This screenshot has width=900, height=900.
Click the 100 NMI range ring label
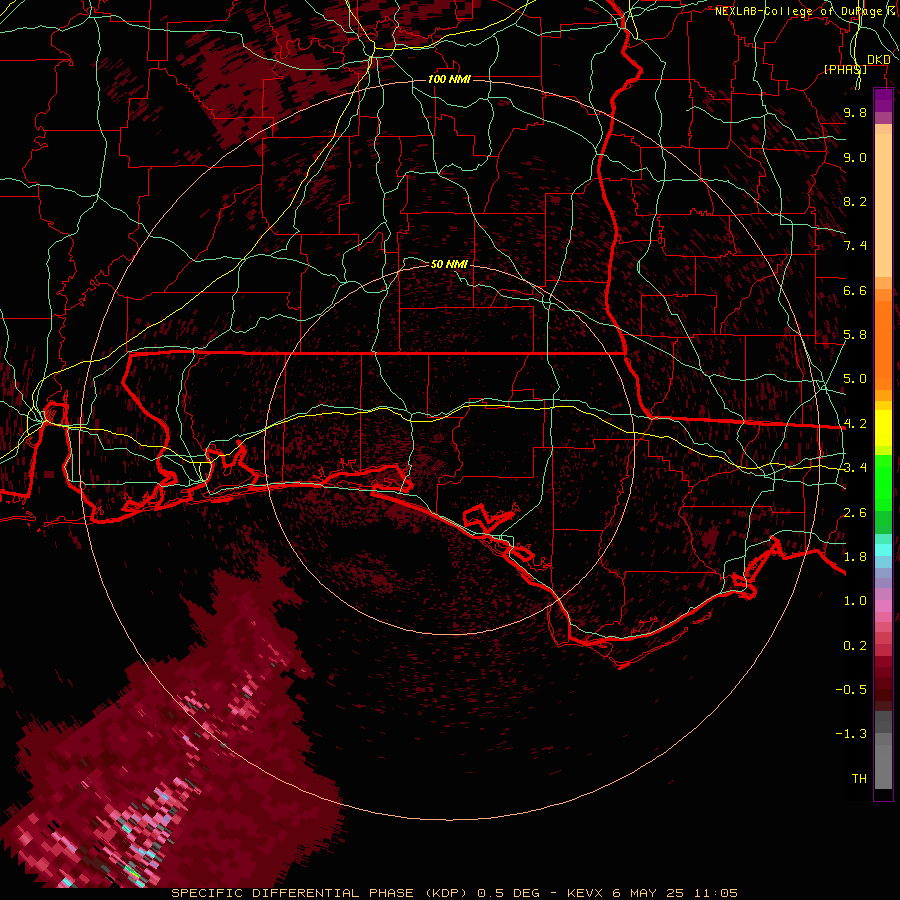[449, 79]
